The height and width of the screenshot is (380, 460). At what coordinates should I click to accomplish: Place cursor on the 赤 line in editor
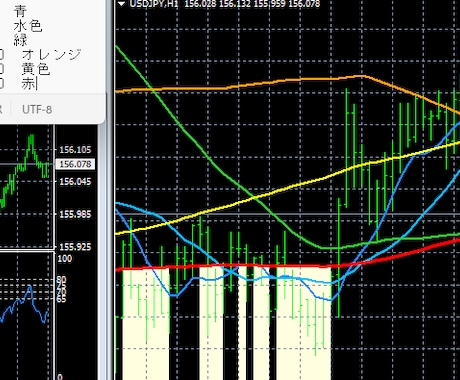(x=29, y=83)
